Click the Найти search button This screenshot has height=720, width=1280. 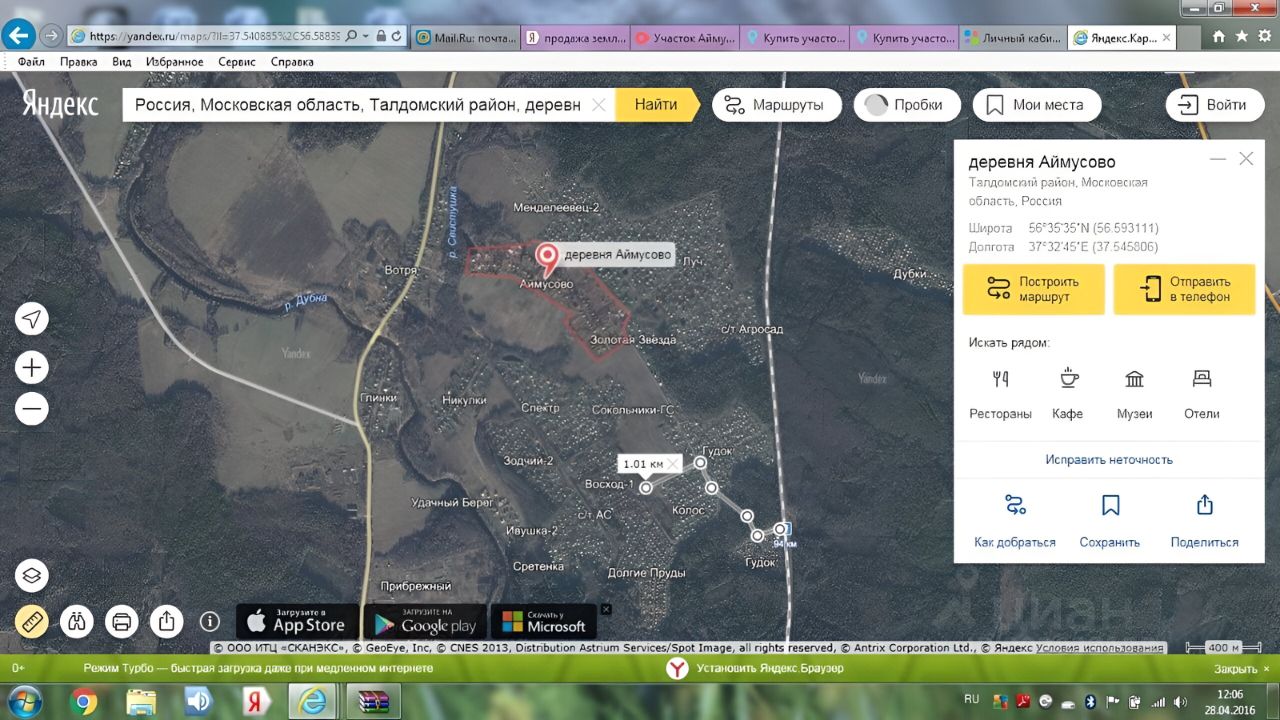point(656,104)
